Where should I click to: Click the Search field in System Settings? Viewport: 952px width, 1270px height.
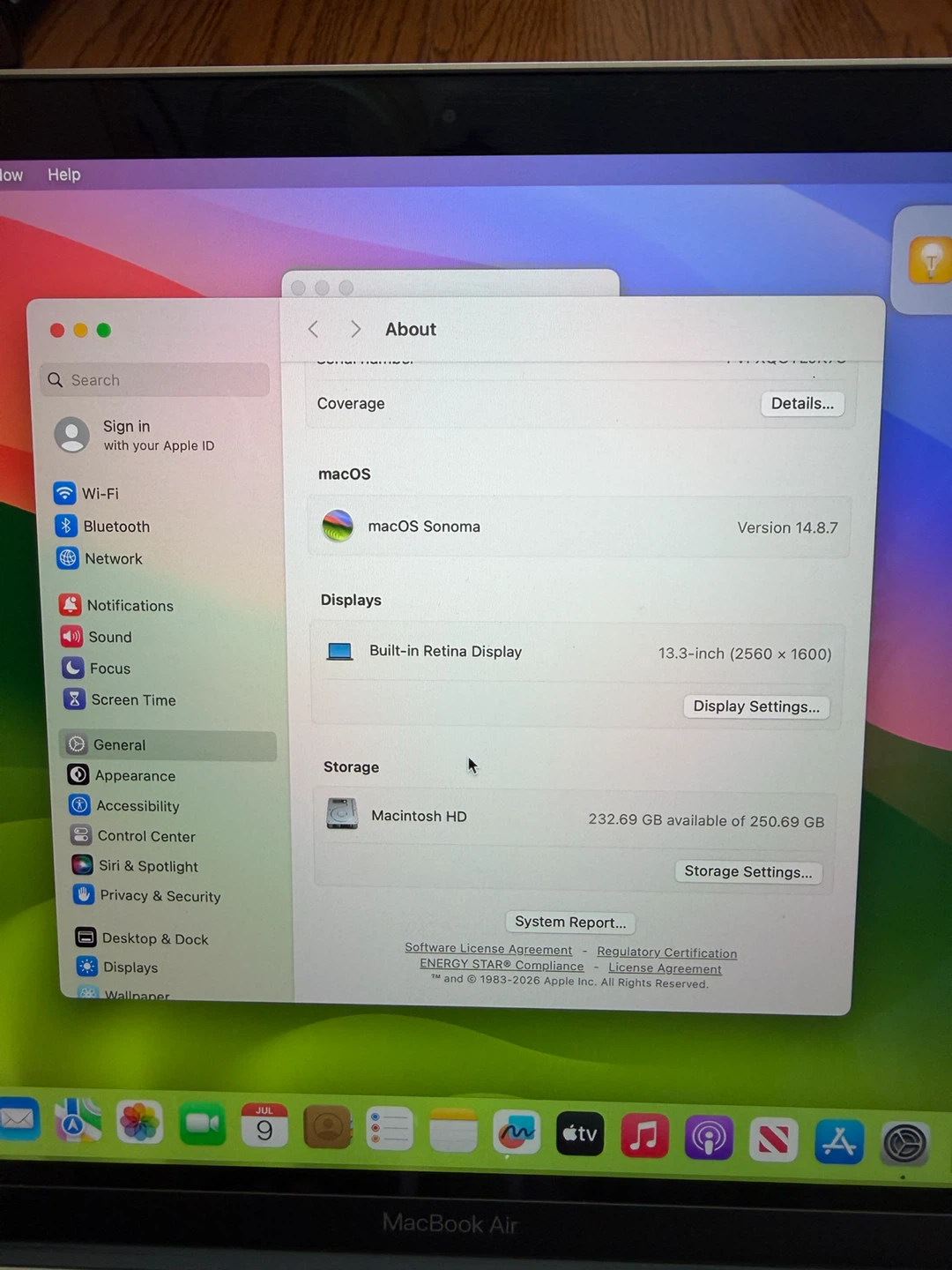[155, 380]
